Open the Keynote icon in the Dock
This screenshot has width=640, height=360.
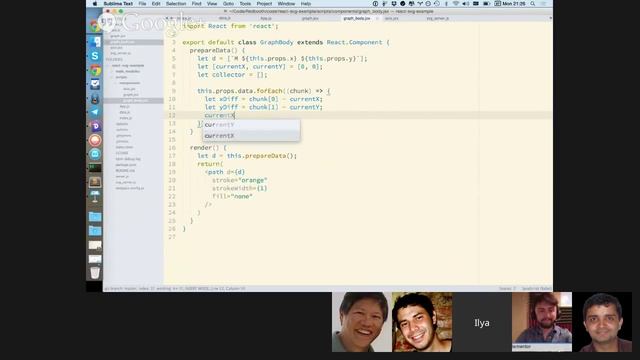pyautogui.click(x=95, y=196)
